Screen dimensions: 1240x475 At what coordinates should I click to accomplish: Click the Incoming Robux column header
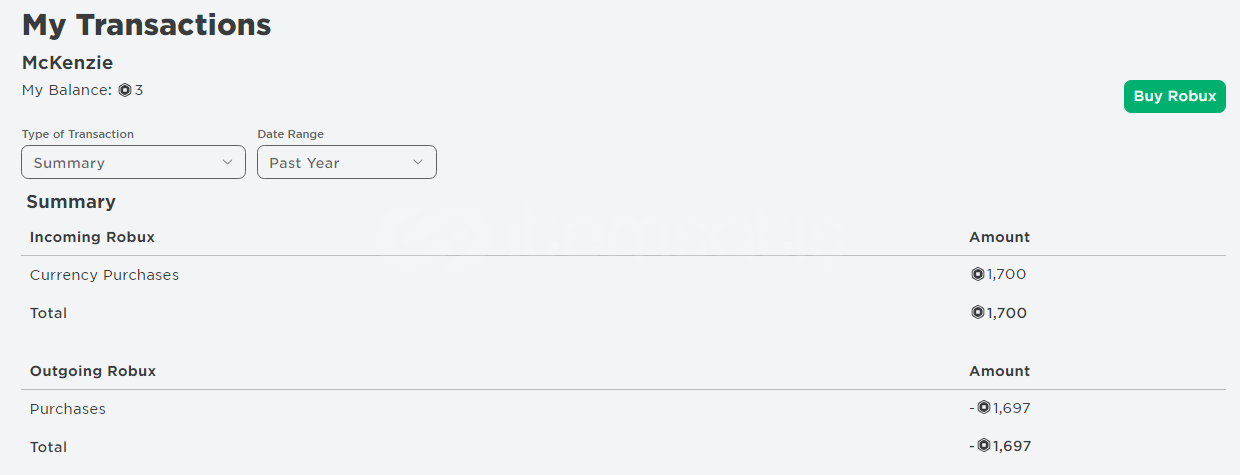coord(92,237)
